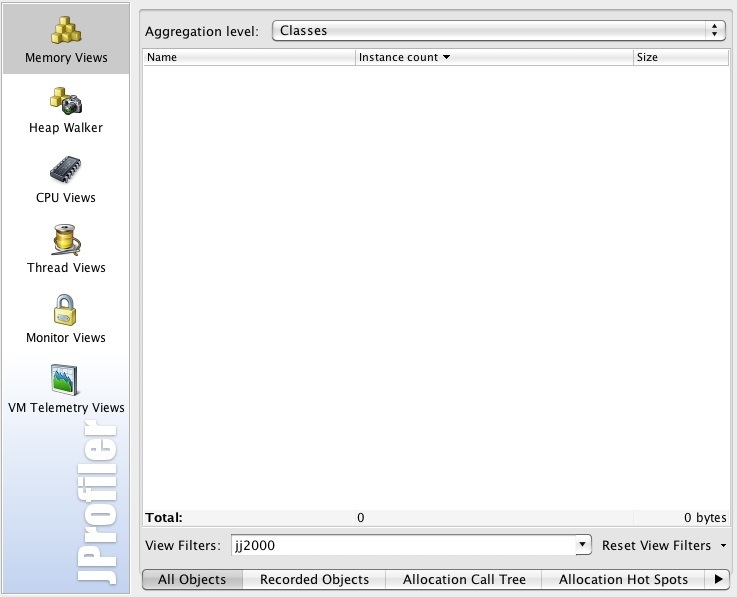Sort by the Instance count column header

(x=494, y=58)
